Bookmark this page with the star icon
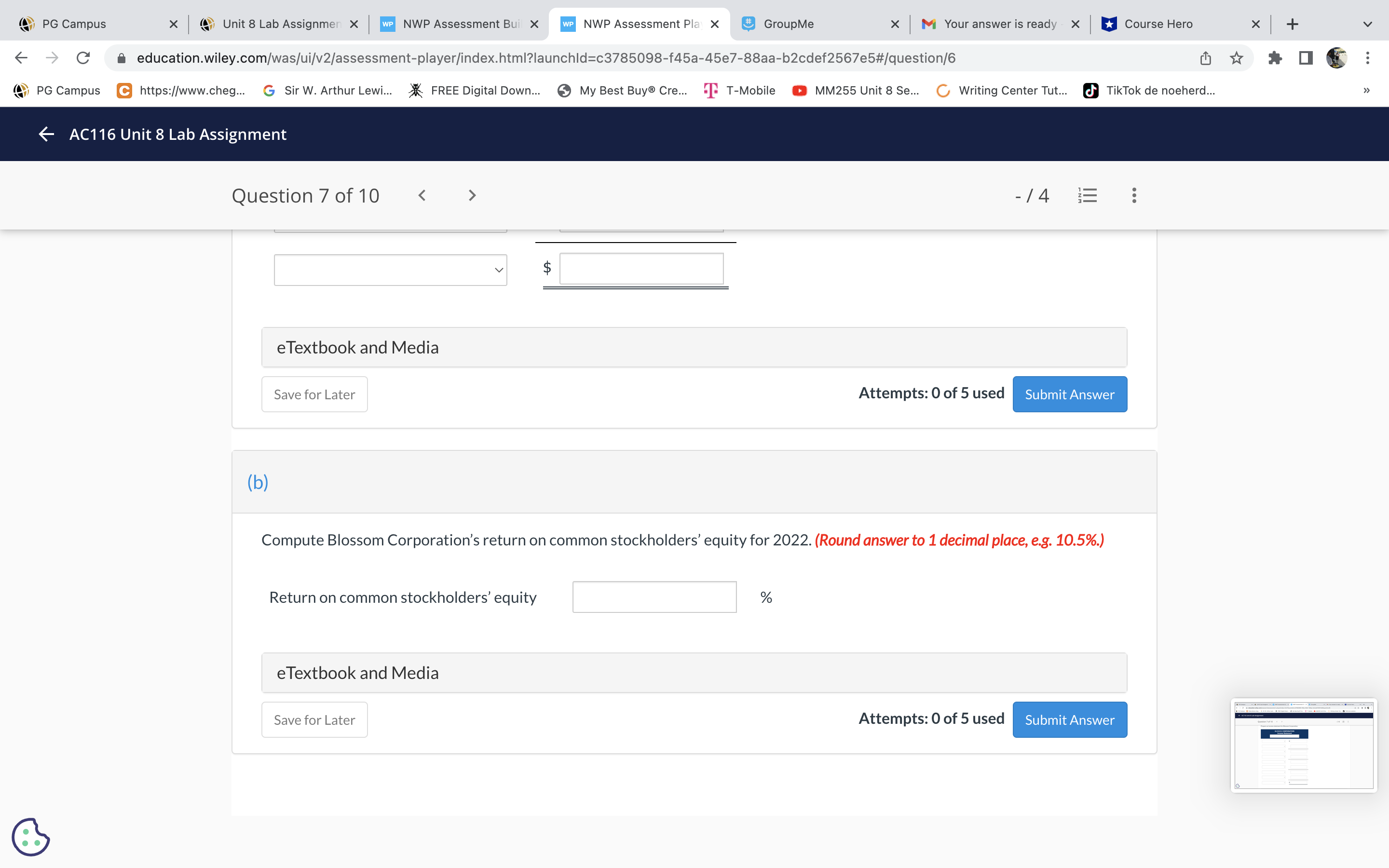The image size is (1389, 868). click(x=1236, y=58)
